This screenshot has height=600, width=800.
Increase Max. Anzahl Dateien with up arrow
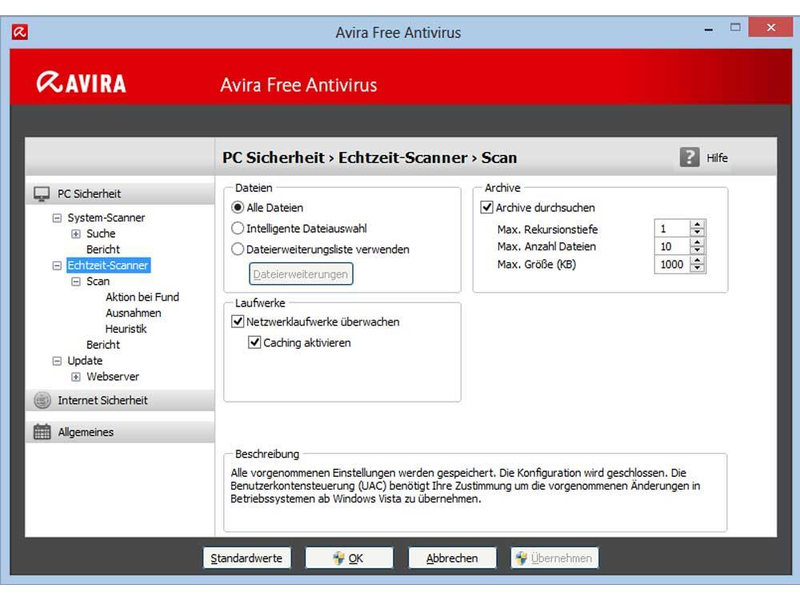[697, 242]
